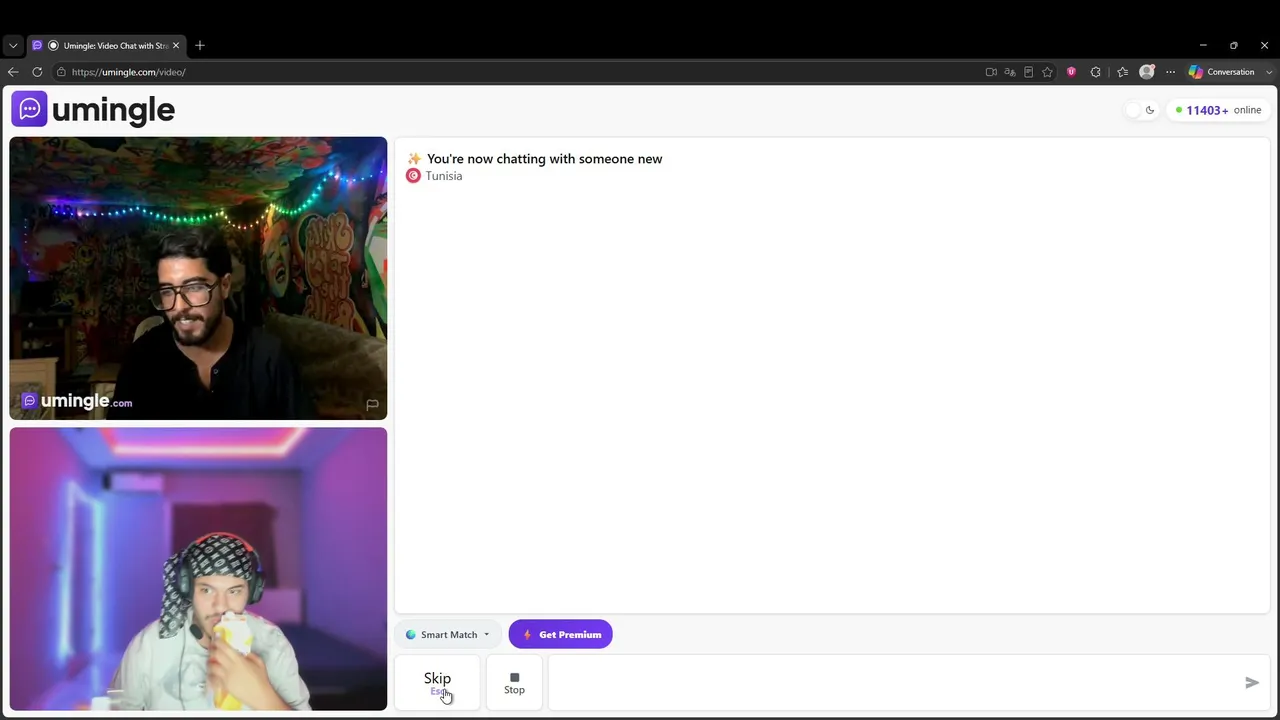Open the camera permission icon in address bar
The image size is (1280, 720).
click(x=991, y=72)
